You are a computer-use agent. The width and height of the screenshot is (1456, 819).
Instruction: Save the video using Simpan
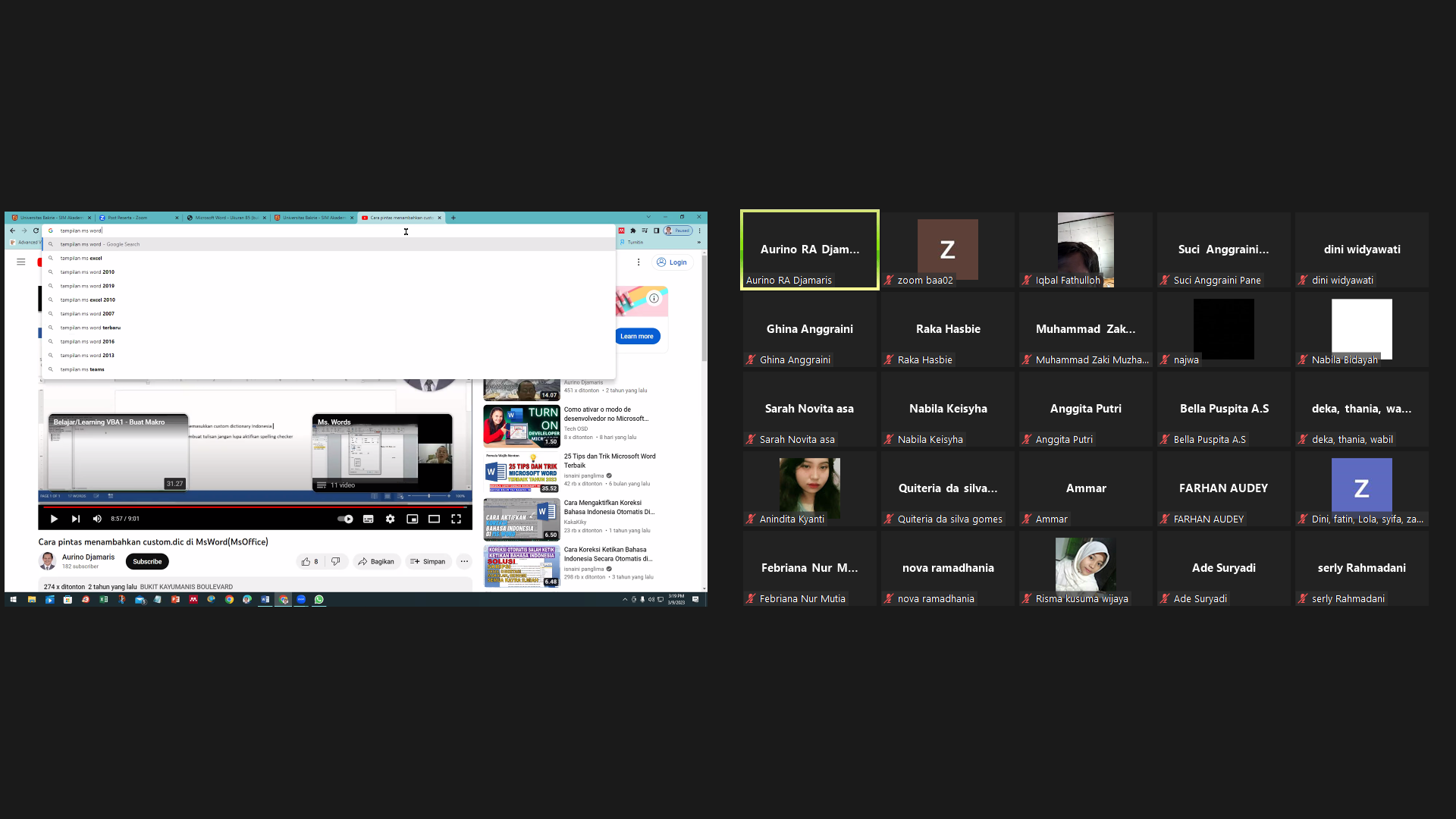pyautogui.click(x=428, y=562)
